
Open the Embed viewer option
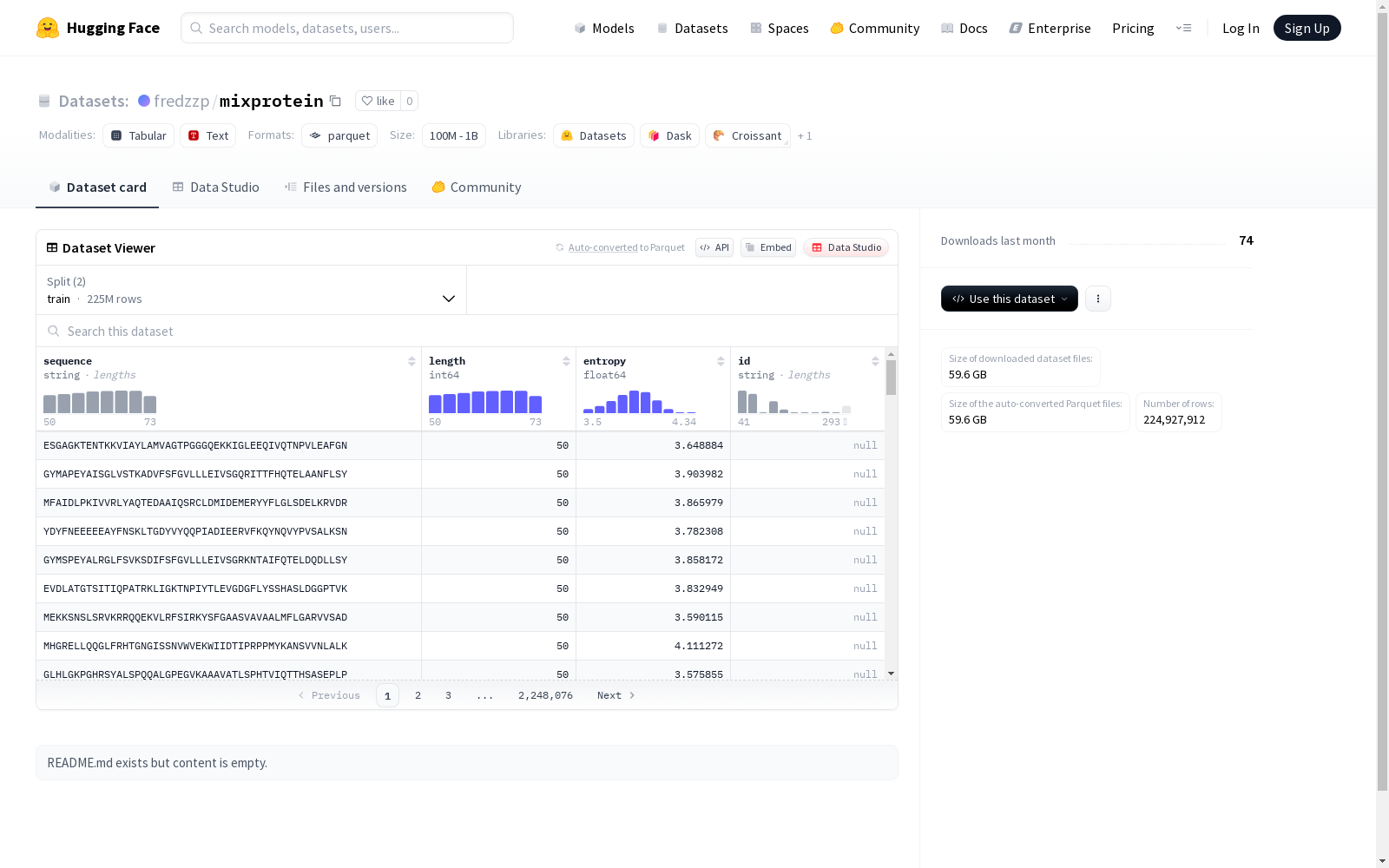coord(768,247)
